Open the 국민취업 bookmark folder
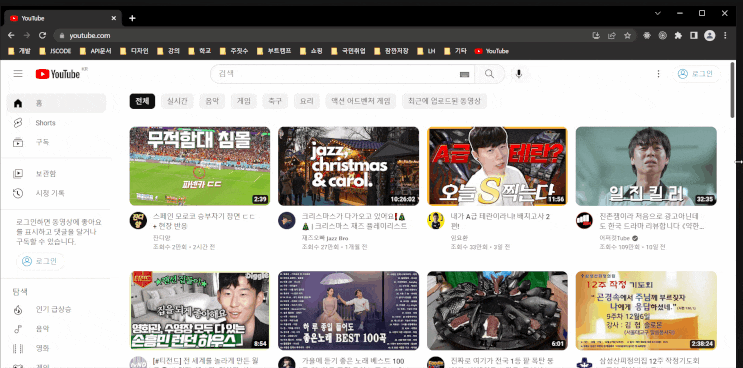 [x=349, y=51]
